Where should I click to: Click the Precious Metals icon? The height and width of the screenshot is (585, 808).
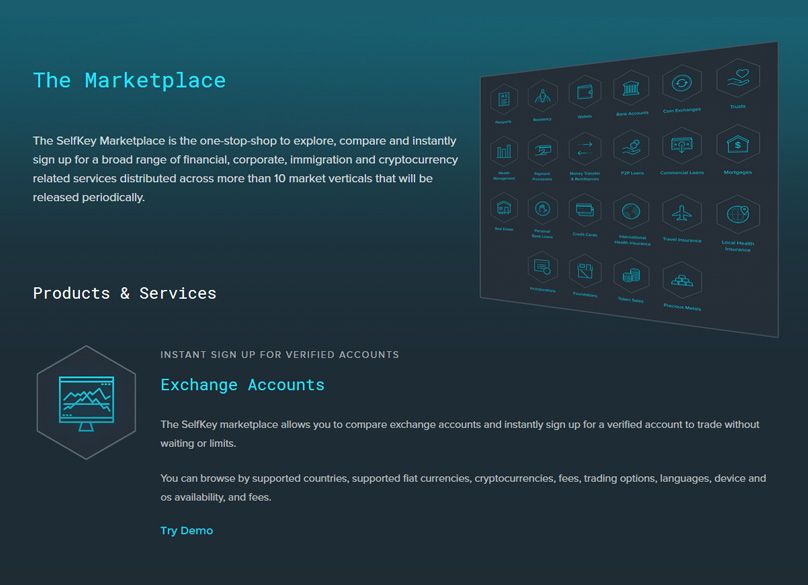tap(682, 282)
